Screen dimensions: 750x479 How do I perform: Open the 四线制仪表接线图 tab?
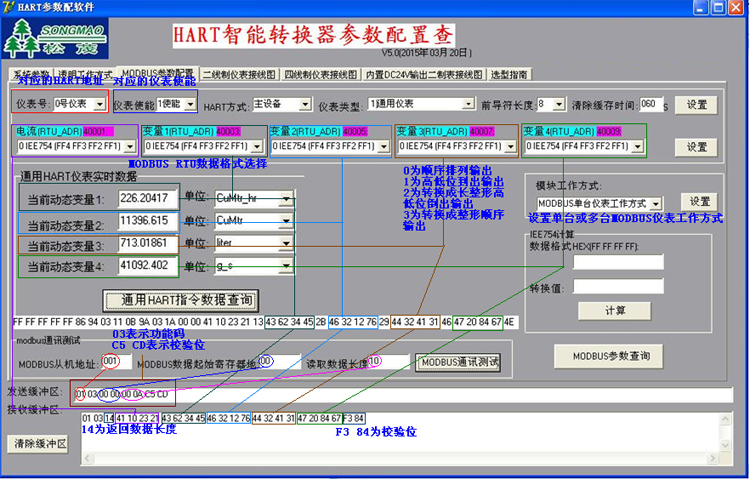click(x=321, y=75)
